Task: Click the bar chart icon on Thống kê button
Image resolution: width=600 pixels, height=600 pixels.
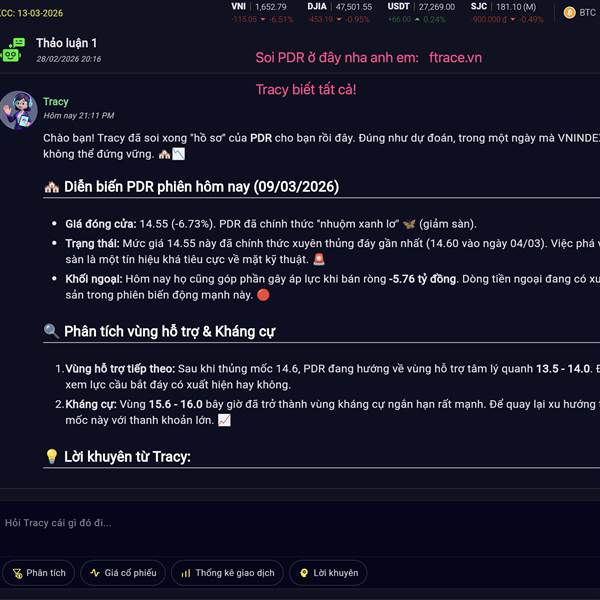Action: click(x=186, y=573)
